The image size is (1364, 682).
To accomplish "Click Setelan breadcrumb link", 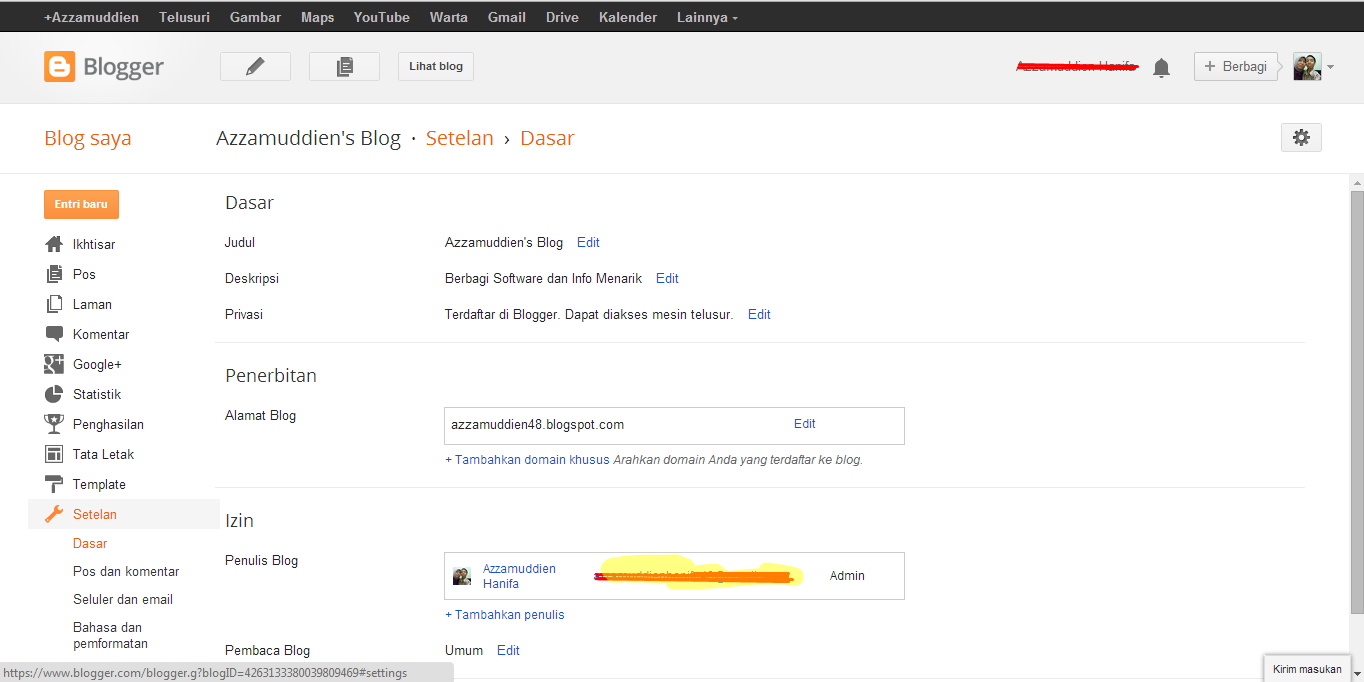I will click(460, 138).
